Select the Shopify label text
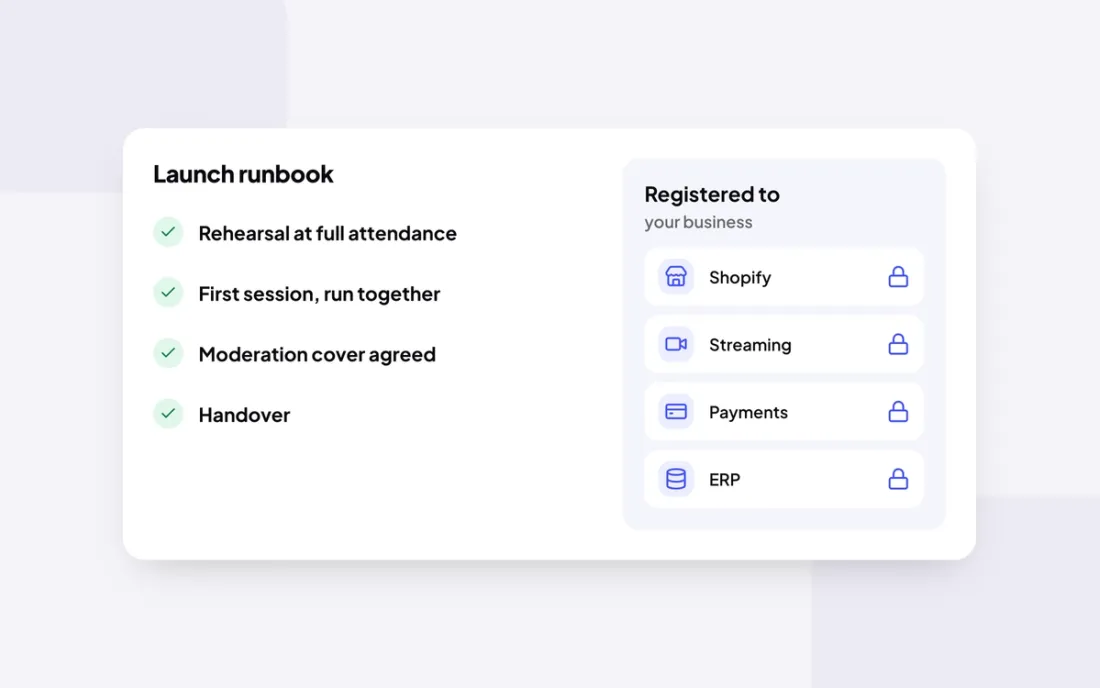The height and width of the screenshot is (688, 1100). [x=739, y=278]
